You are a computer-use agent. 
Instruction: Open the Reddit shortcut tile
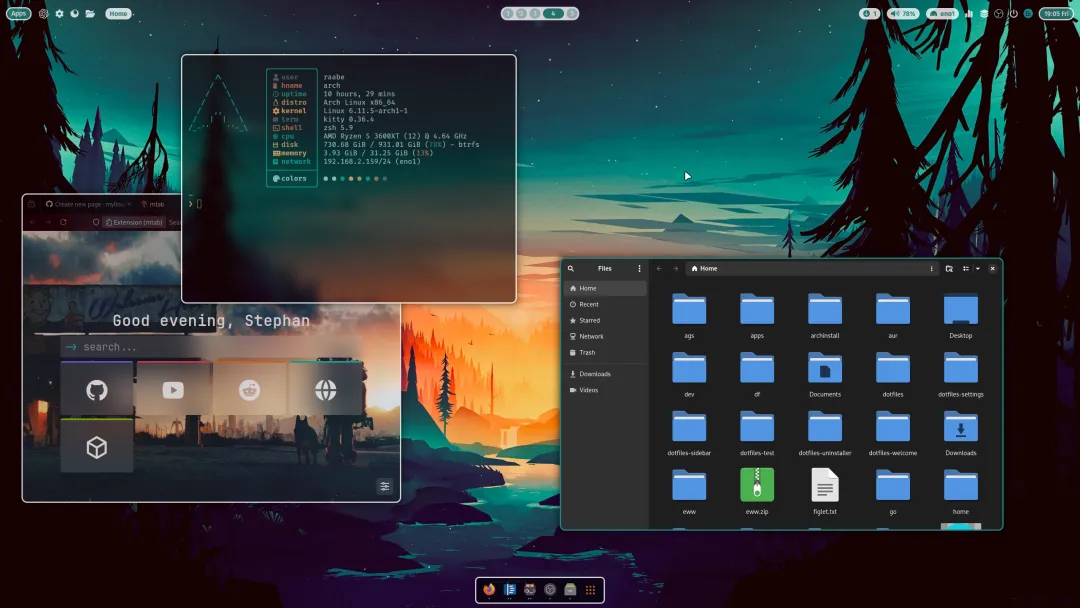(249, 390)
